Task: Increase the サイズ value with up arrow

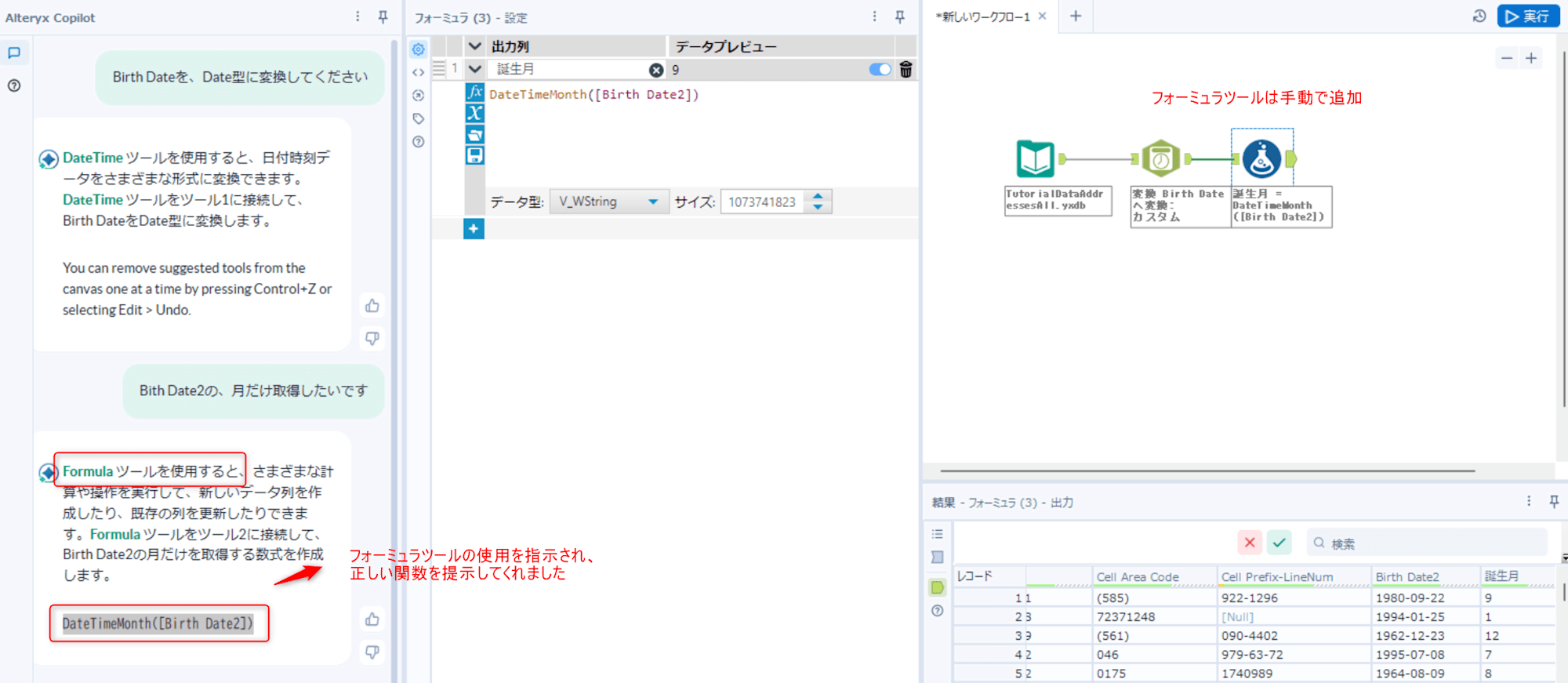Action: pyautogui.click(x=818, y=197)
